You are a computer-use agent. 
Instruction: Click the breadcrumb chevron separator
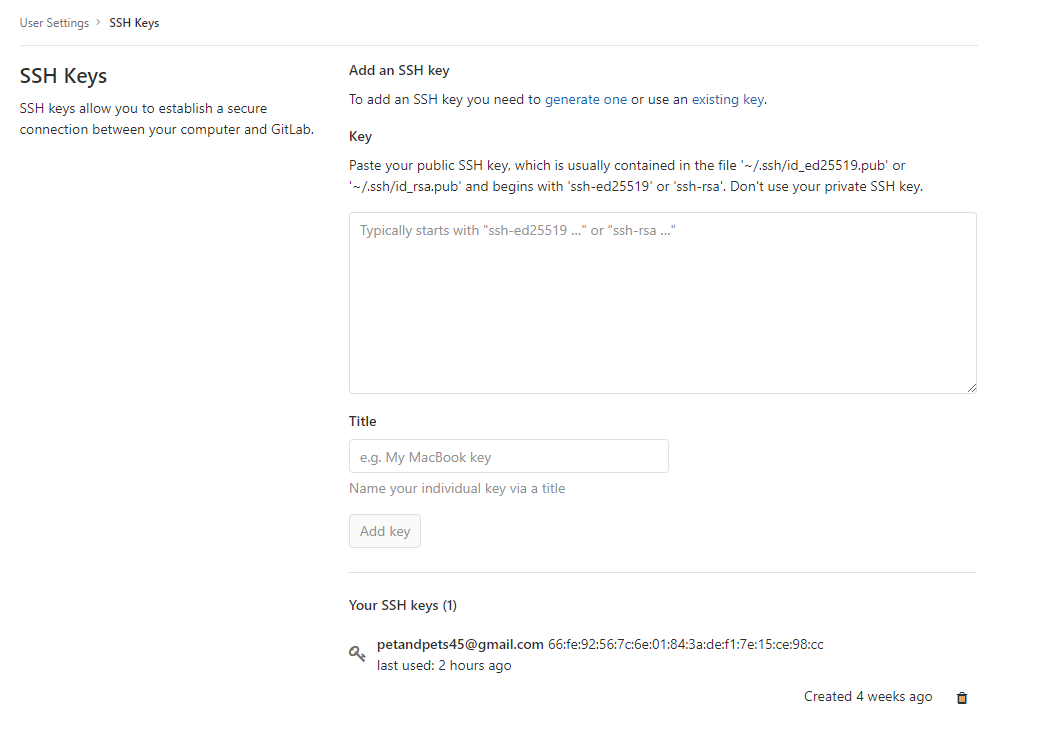[x=99, y=23]
